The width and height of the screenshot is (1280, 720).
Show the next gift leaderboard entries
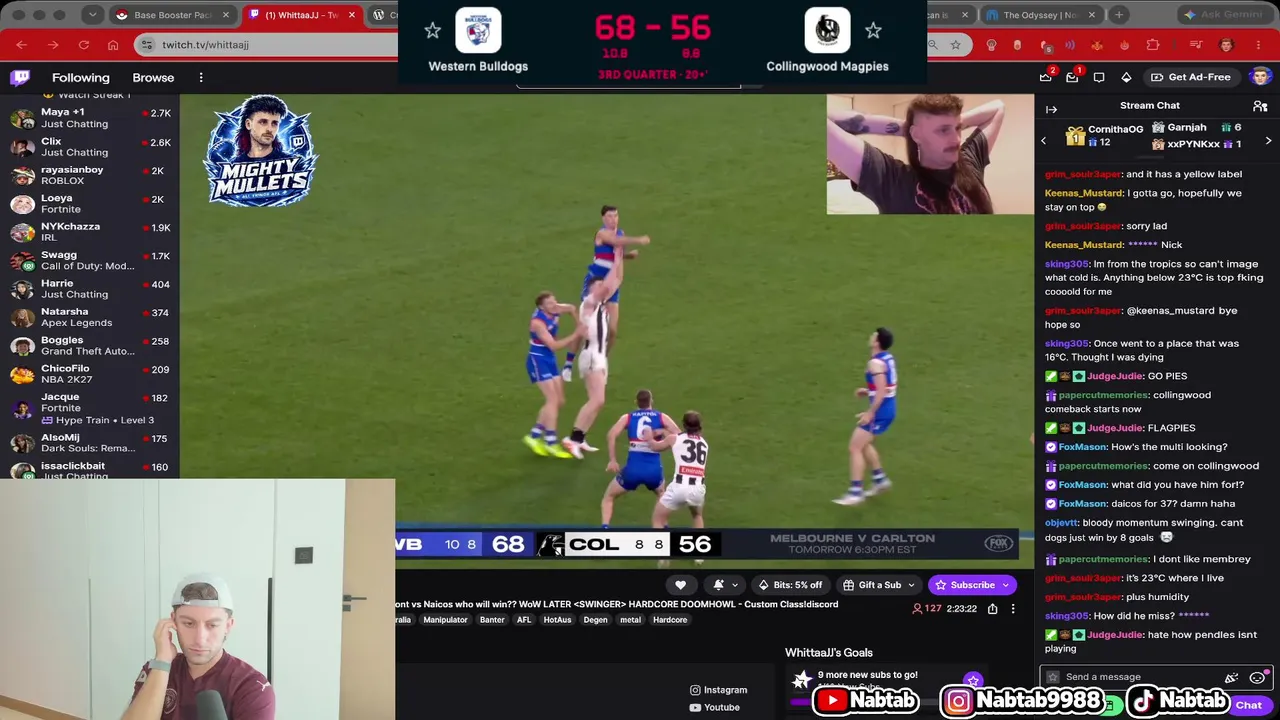(x=1268, y=141)
